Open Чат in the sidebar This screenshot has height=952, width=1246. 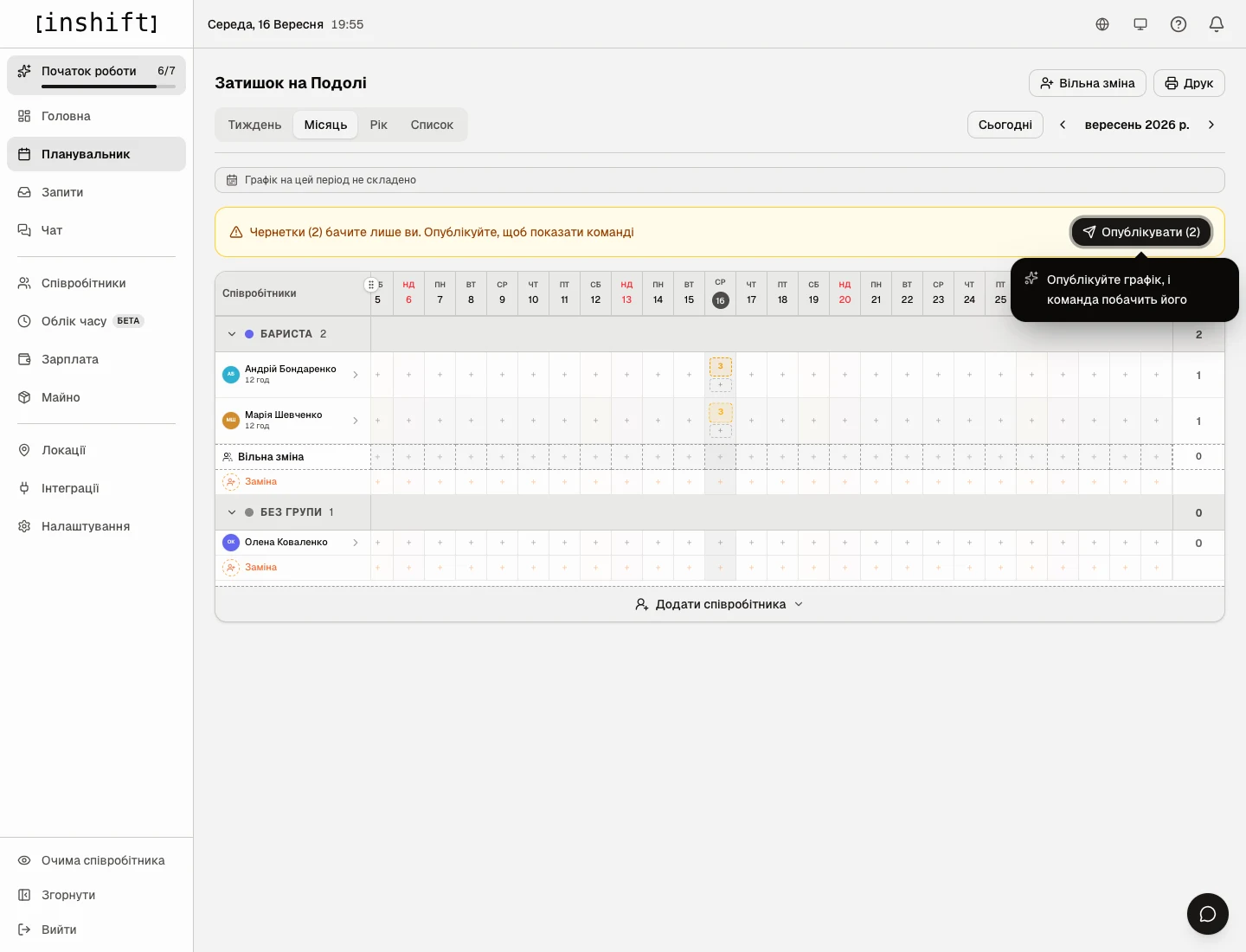click(96, 230)
